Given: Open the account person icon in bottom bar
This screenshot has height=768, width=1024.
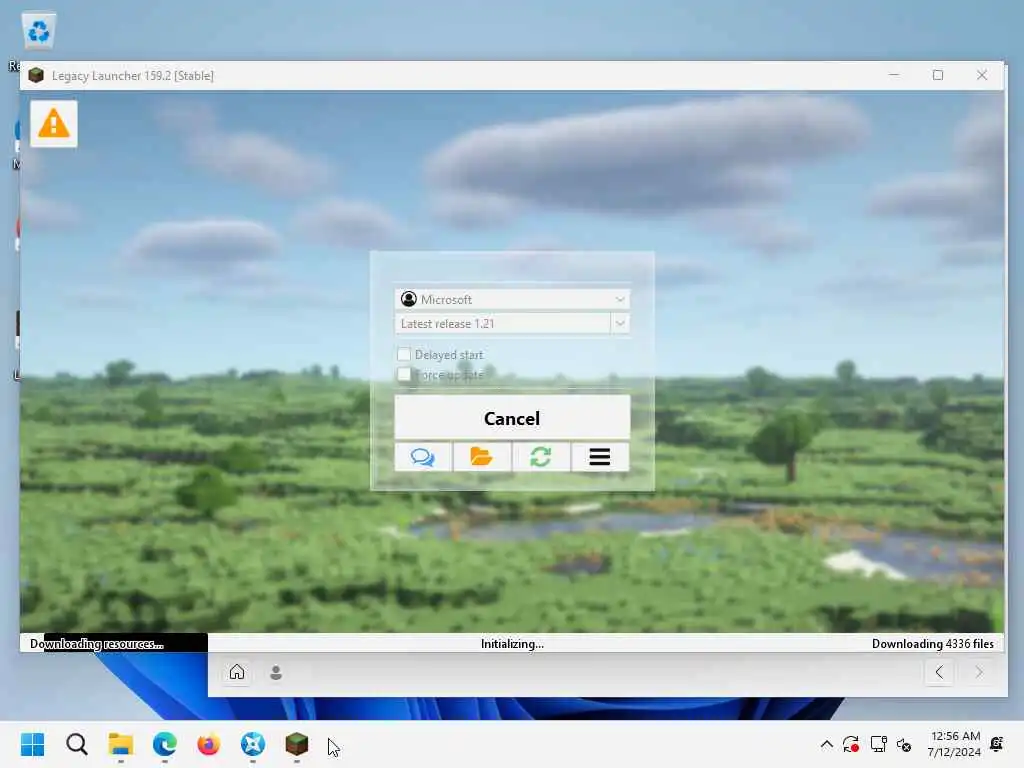Looking at the screenshot, I should click(276, 672).
